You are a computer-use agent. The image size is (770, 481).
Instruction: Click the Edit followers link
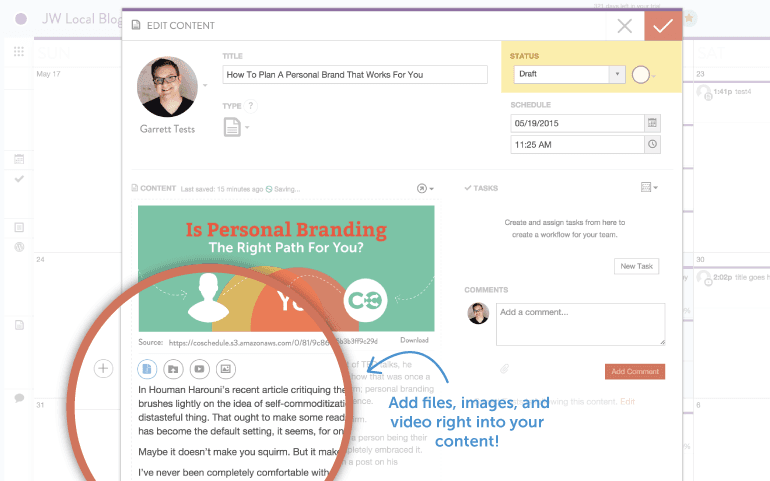pos(628,401)
